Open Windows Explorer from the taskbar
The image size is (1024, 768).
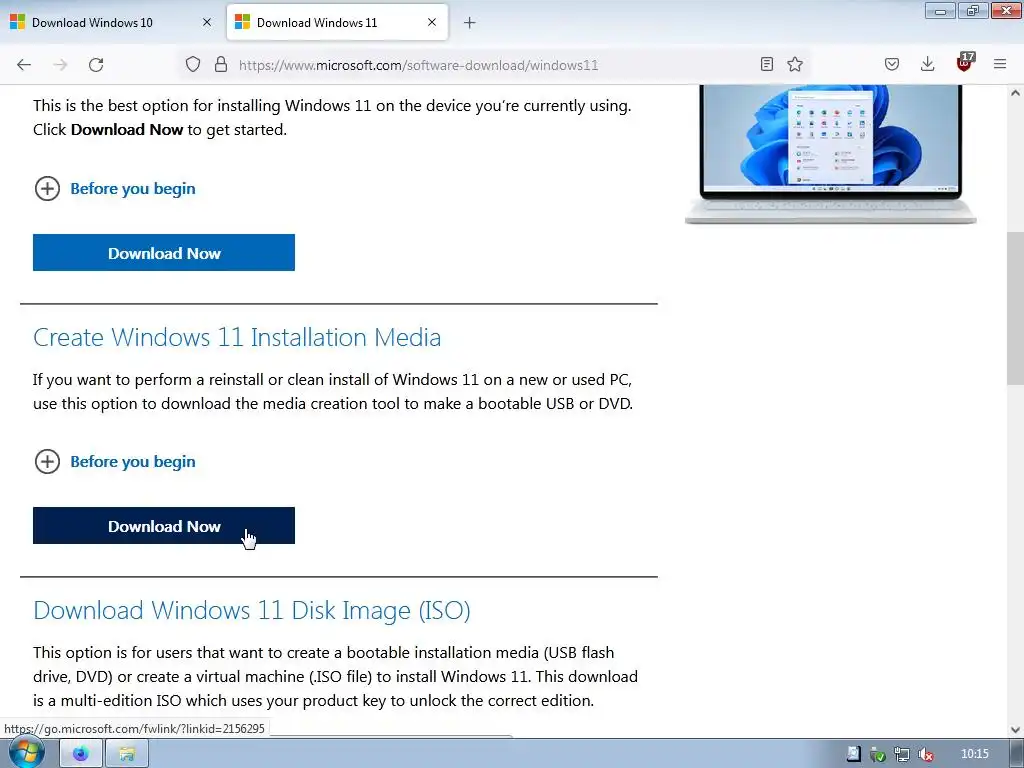(127, 754)
